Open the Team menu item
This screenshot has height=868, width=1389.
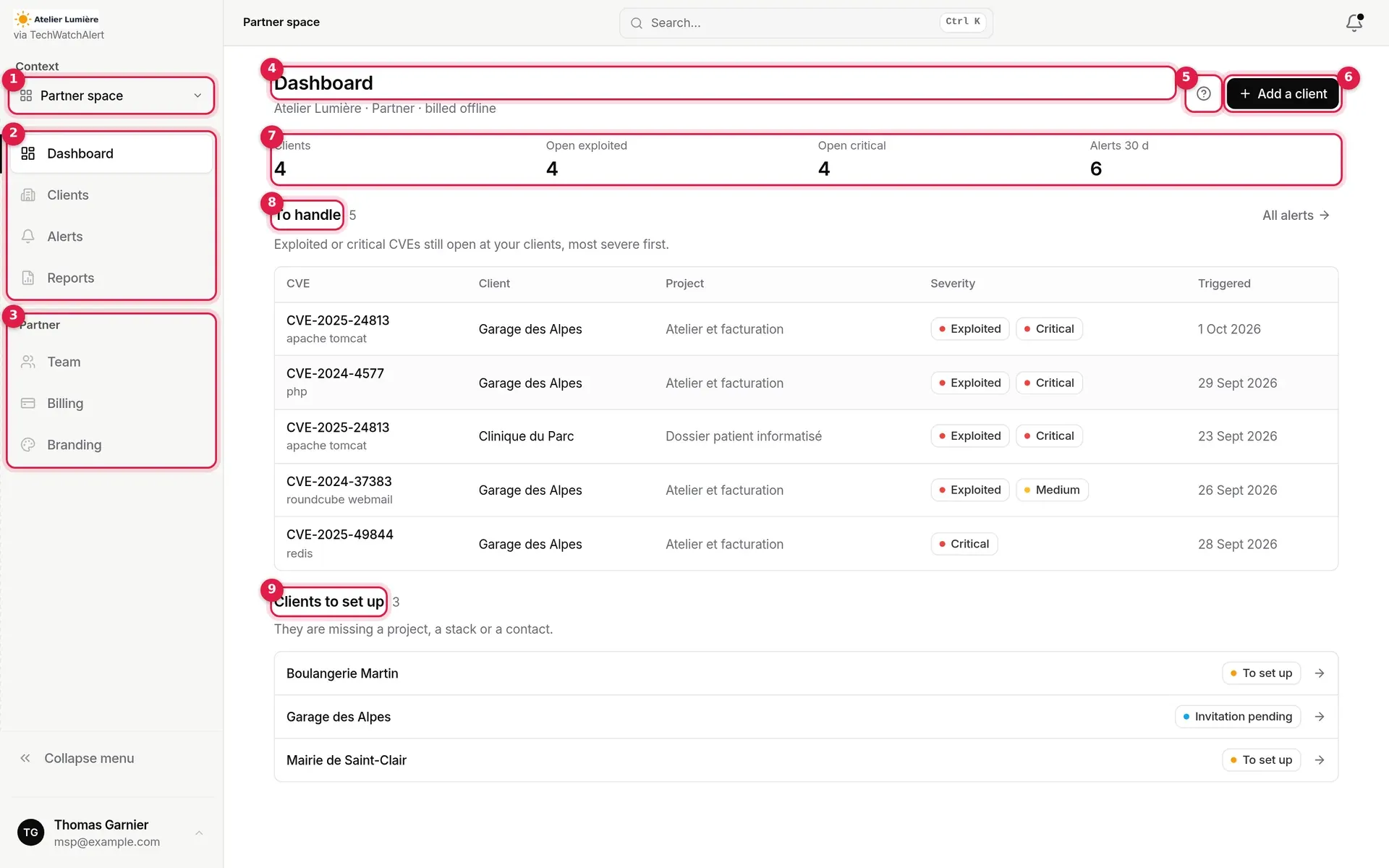[111, 362]
